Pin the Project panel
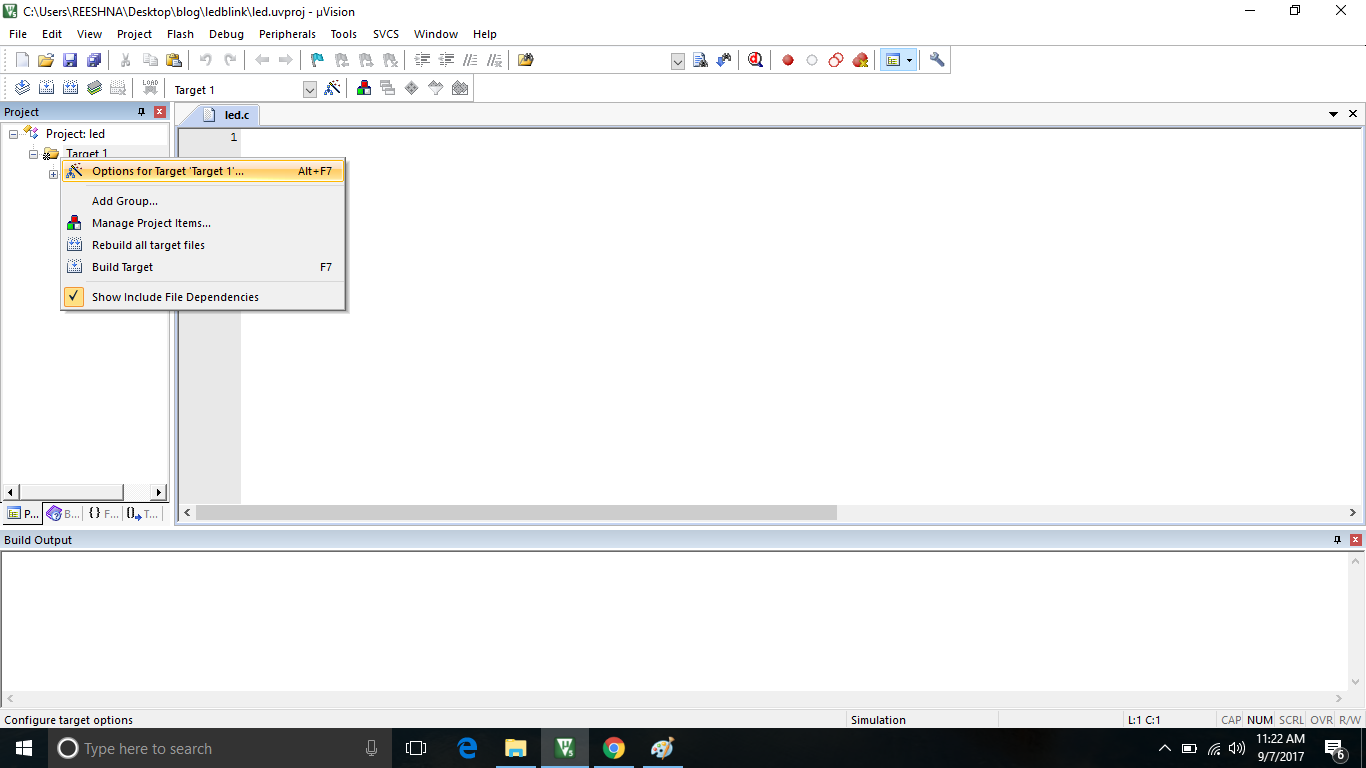The image size is (1366, 768). 141,112
